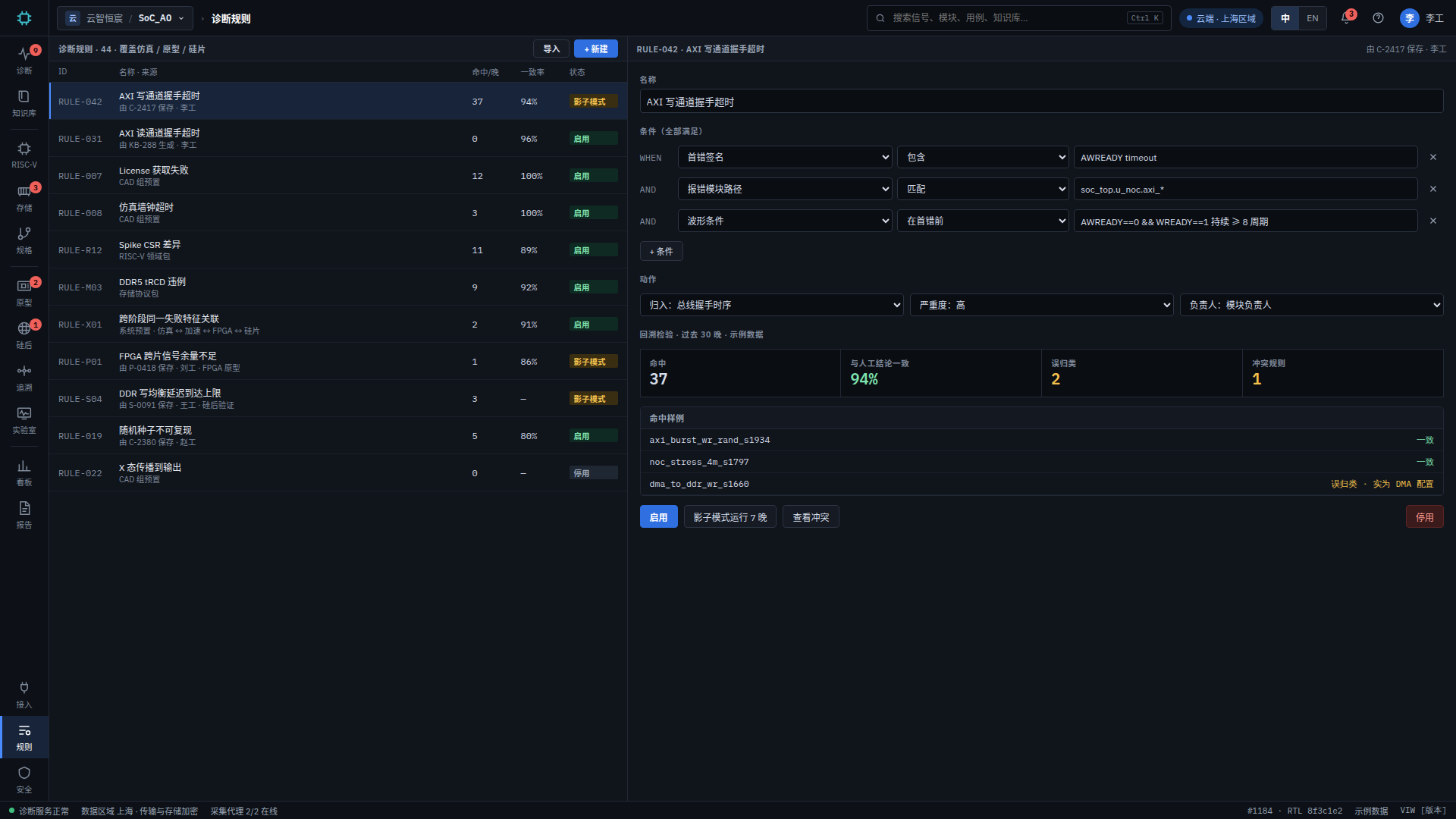Open the 规格 sidebar icon
1456x819 pixels.
(24, 240)
